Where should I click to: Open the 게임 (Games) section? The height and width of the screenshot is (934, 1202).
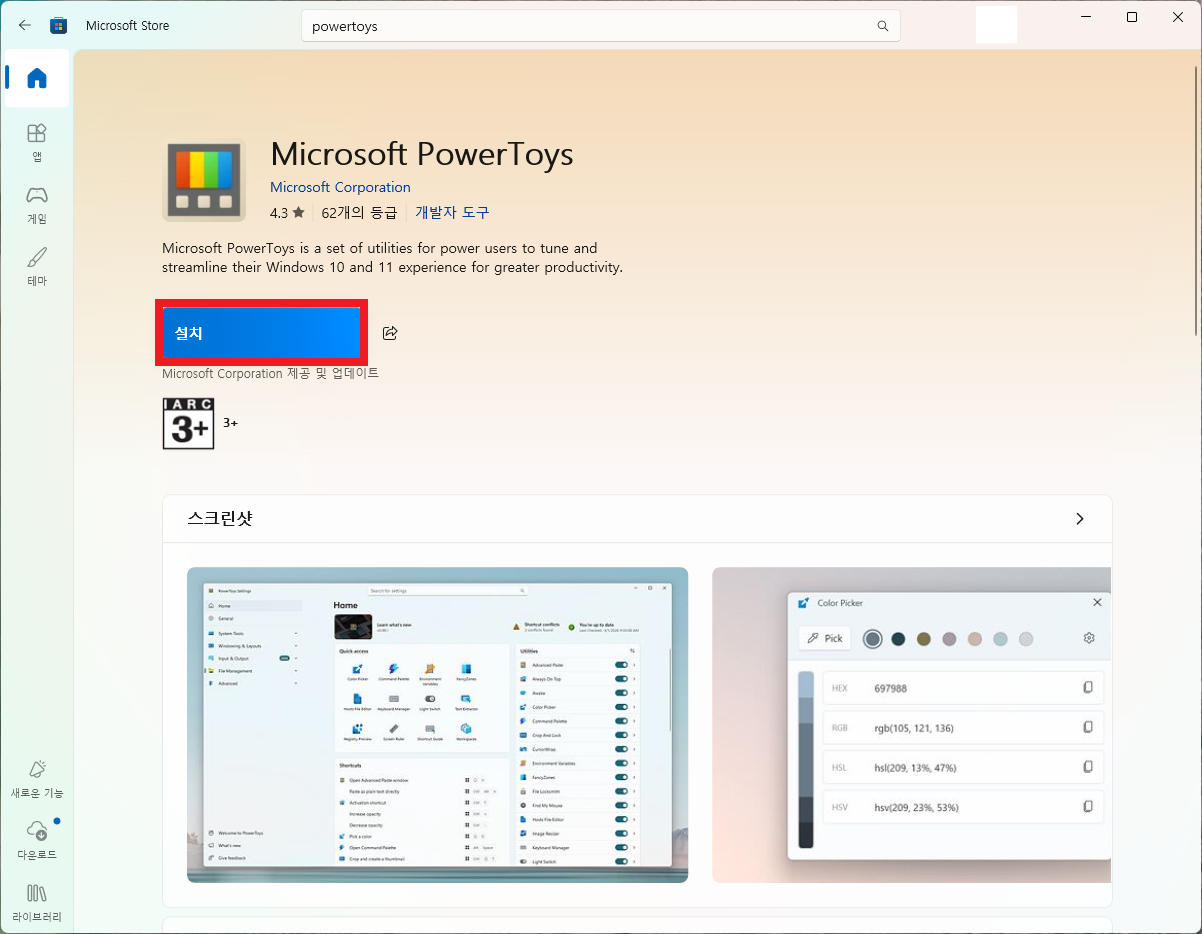(37, 205)
